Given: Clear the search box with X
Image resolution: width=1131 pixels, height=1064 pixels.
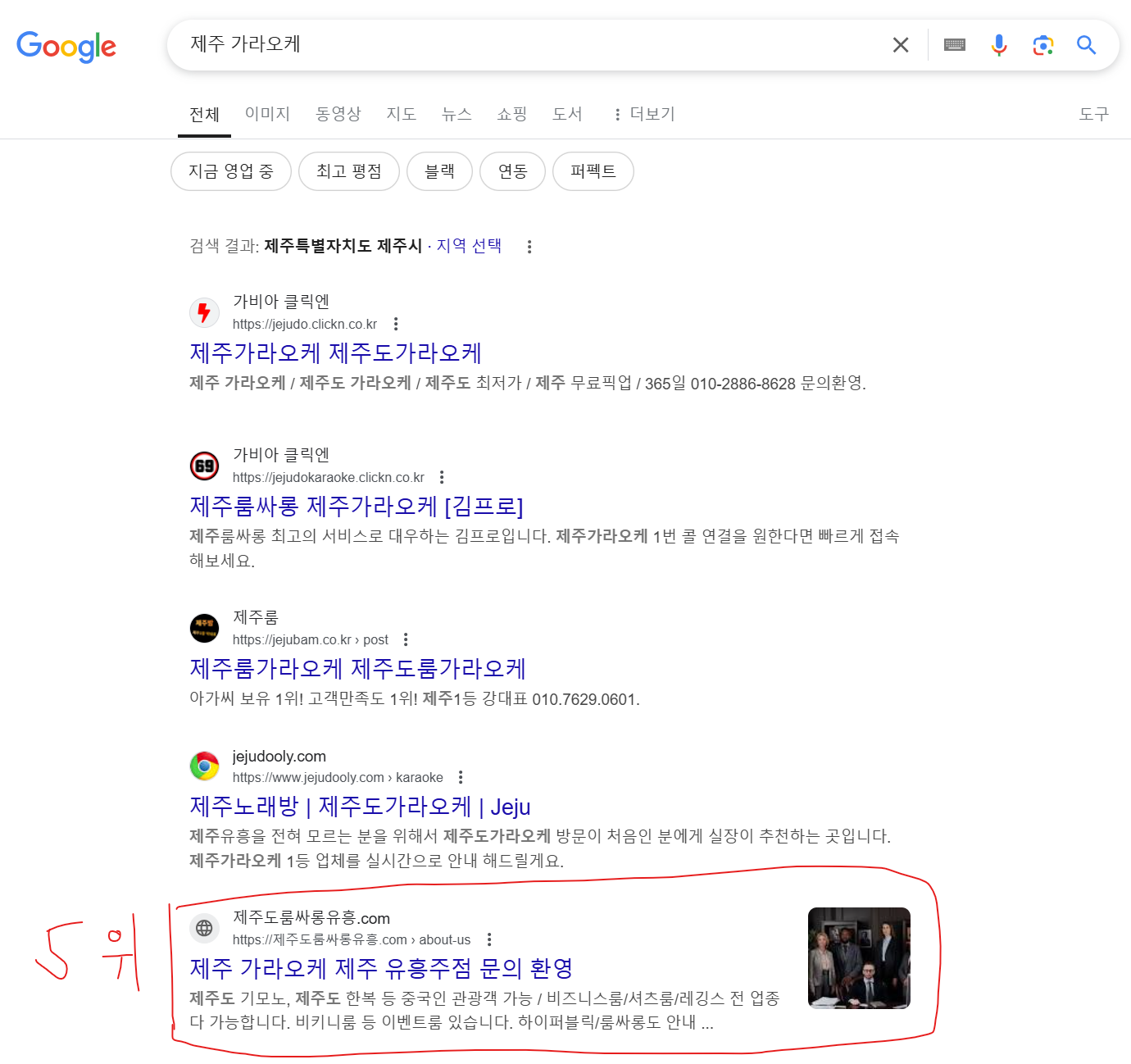Looking at the screenshot, I should tap(901, 45).
